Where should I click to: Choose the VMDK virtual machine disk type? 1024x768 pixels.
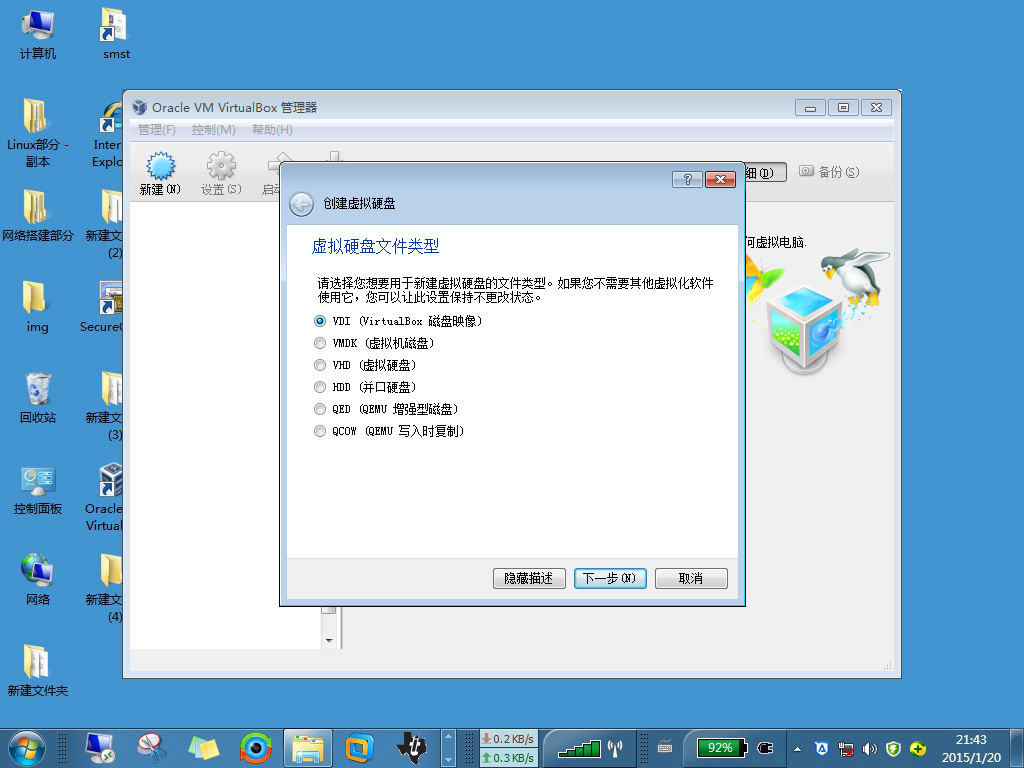pos(374,343)
